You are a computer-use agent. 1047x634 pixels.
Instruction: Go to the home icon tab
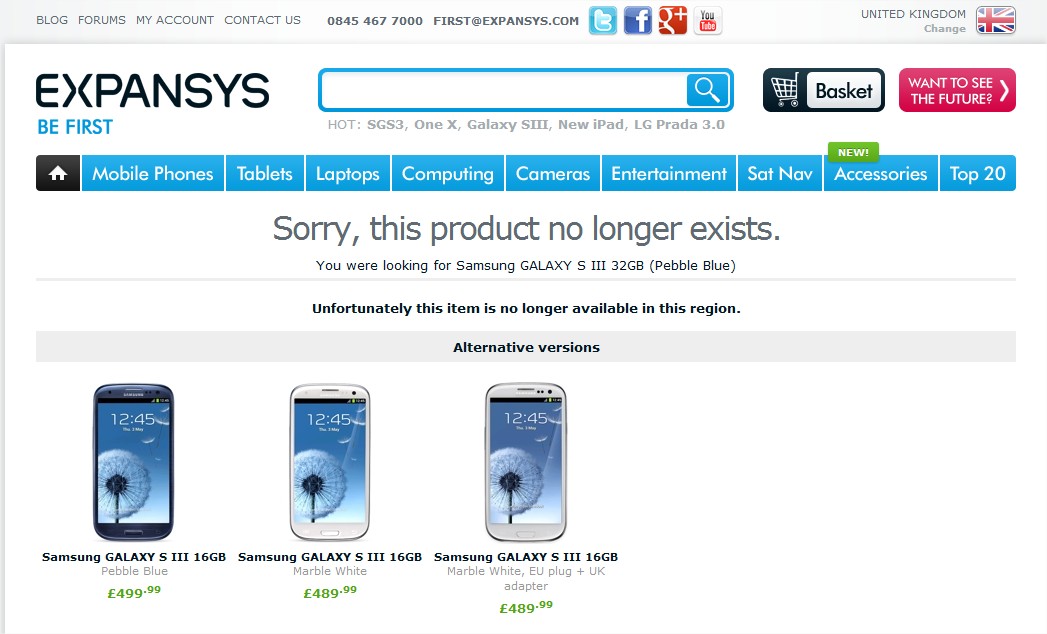58,173
